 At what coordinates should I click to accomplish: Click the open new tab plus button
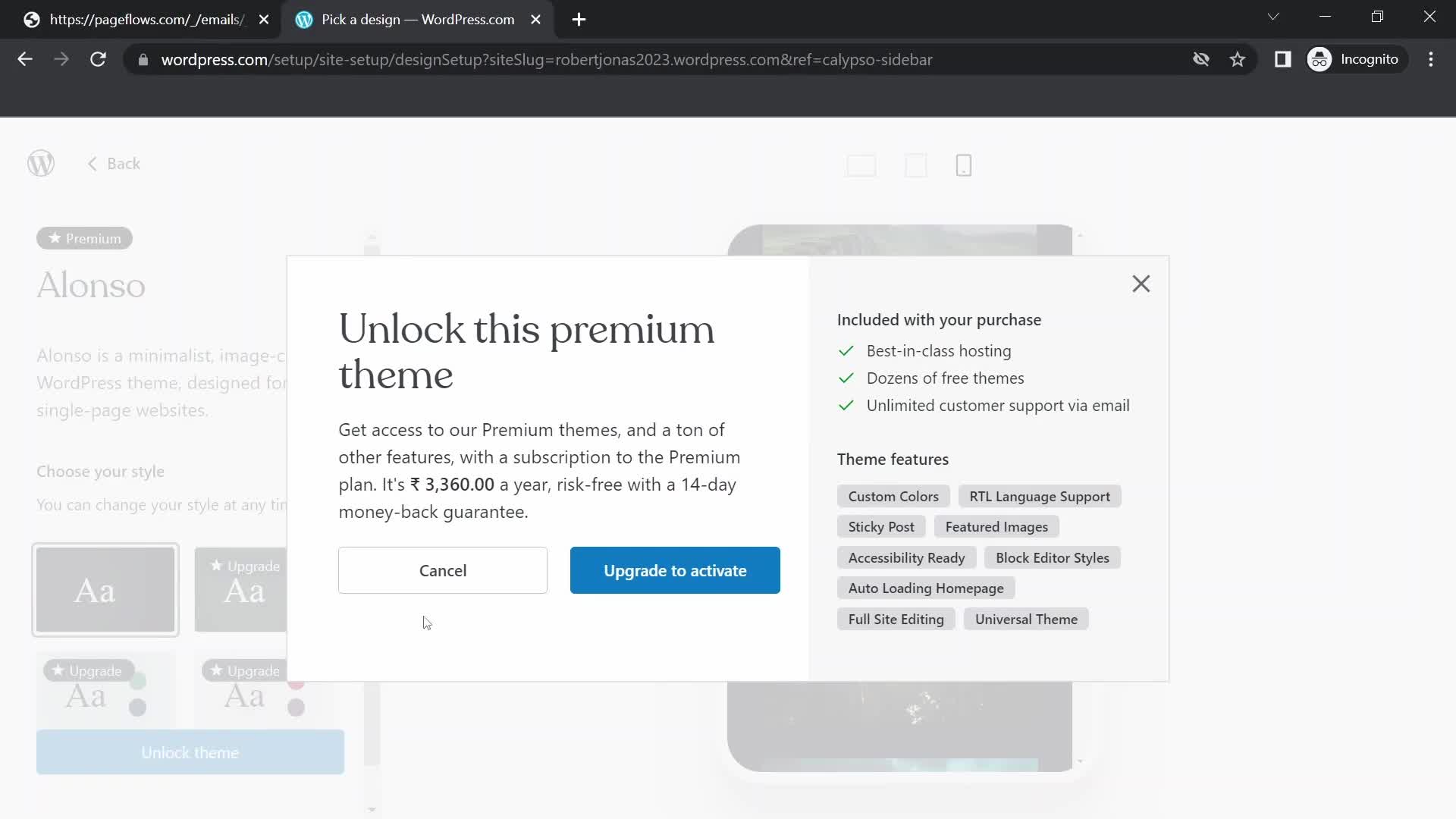click(578, 20)
